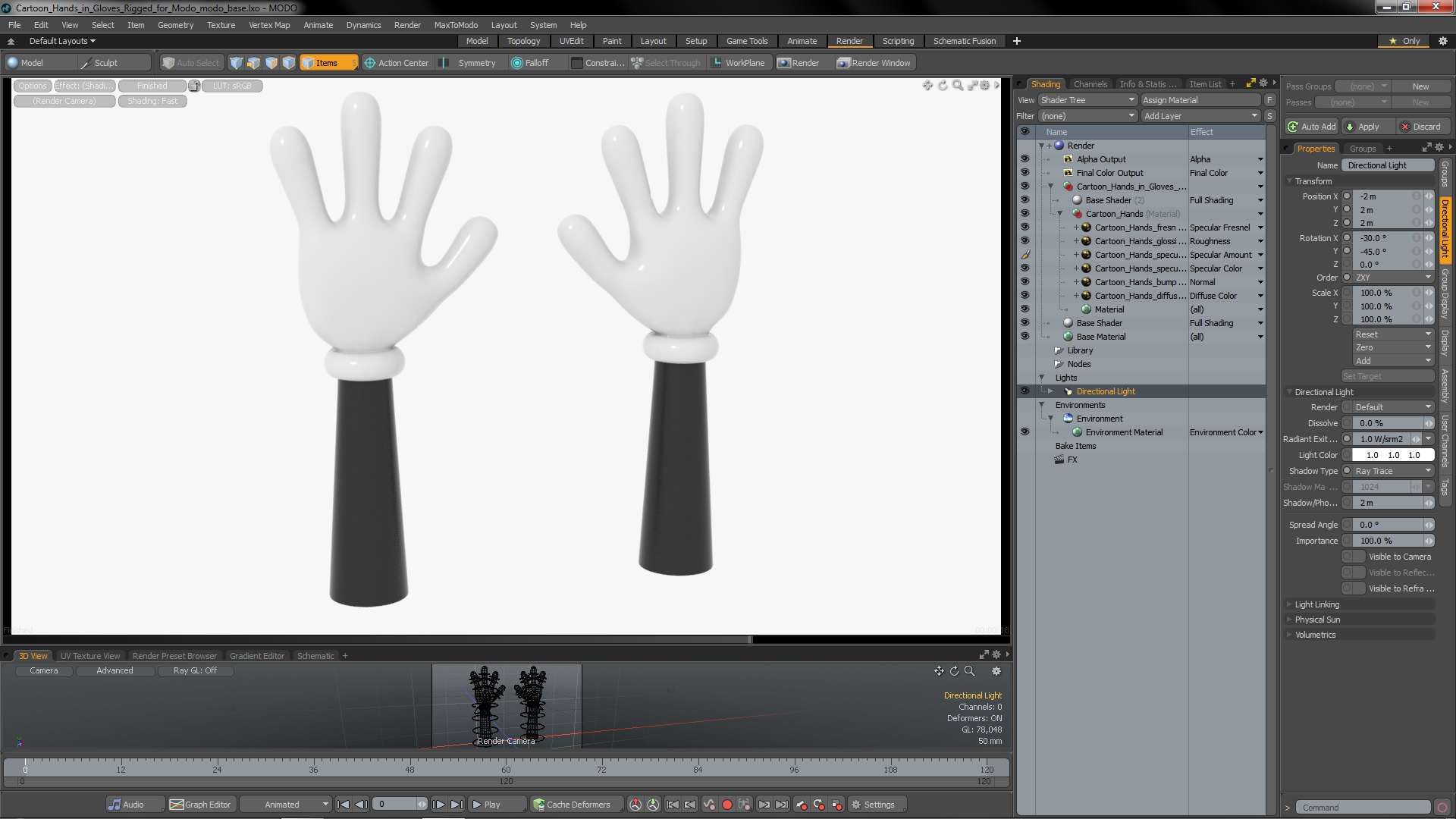Switch to UV Texture View tab
Viewport: 1456px width, 819px height.
point(90,656)
